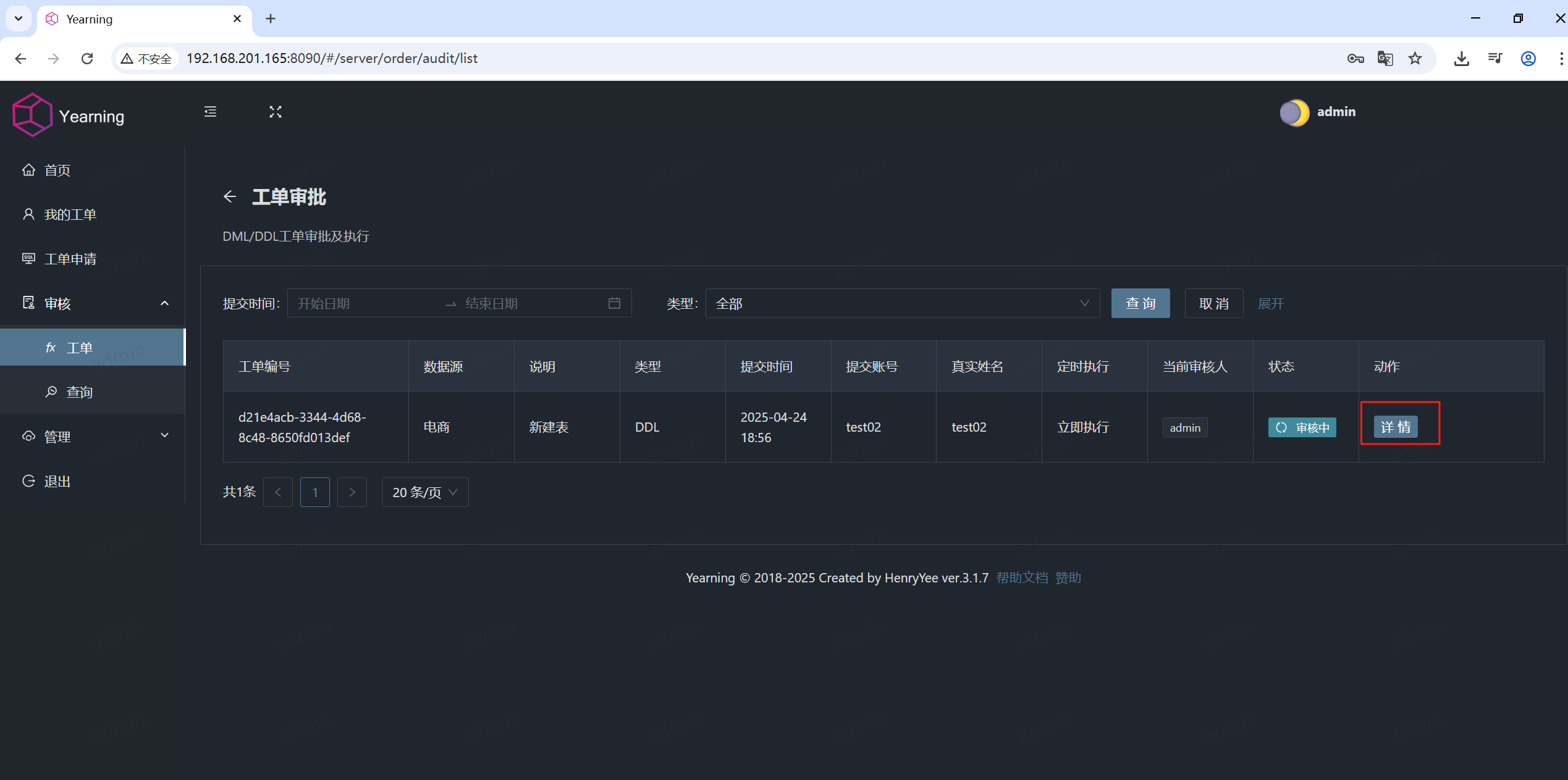Viewport: 1568px width, 780px height.
Task: Open the 类型 dropdown showing 全部
Action: point(902,303)
